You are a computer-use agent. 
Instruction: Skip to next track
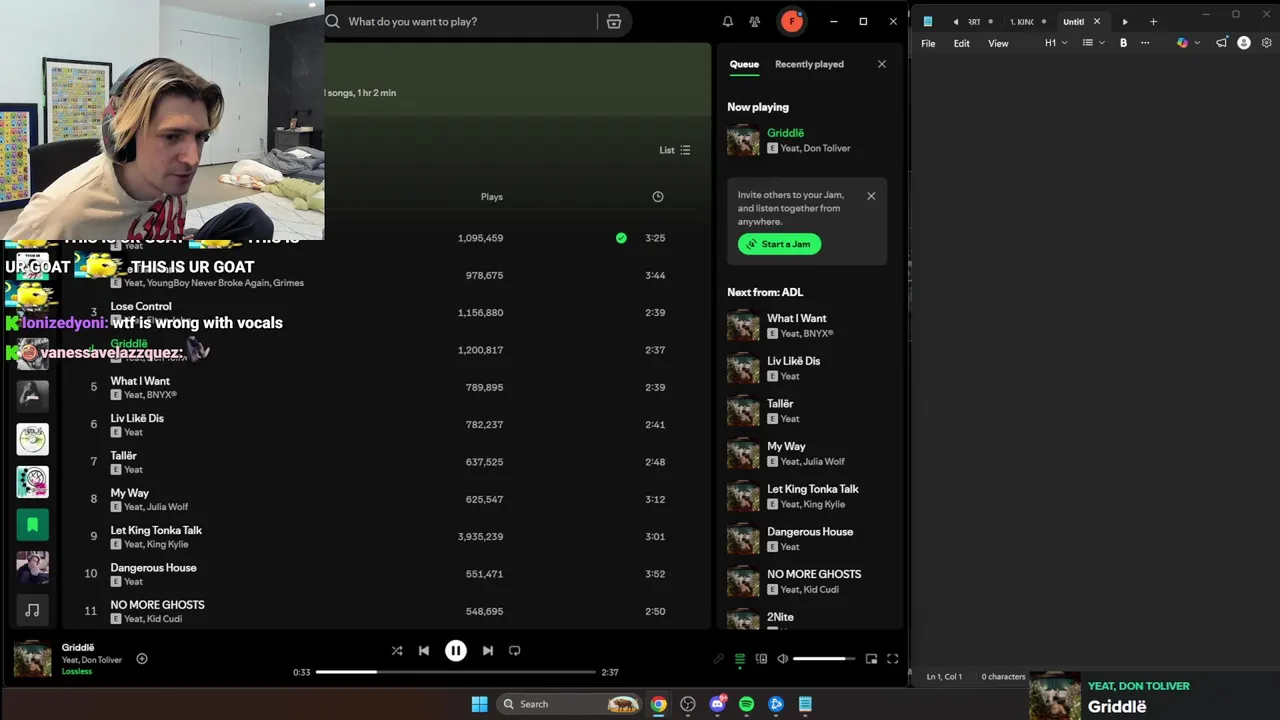click(487, 650)
